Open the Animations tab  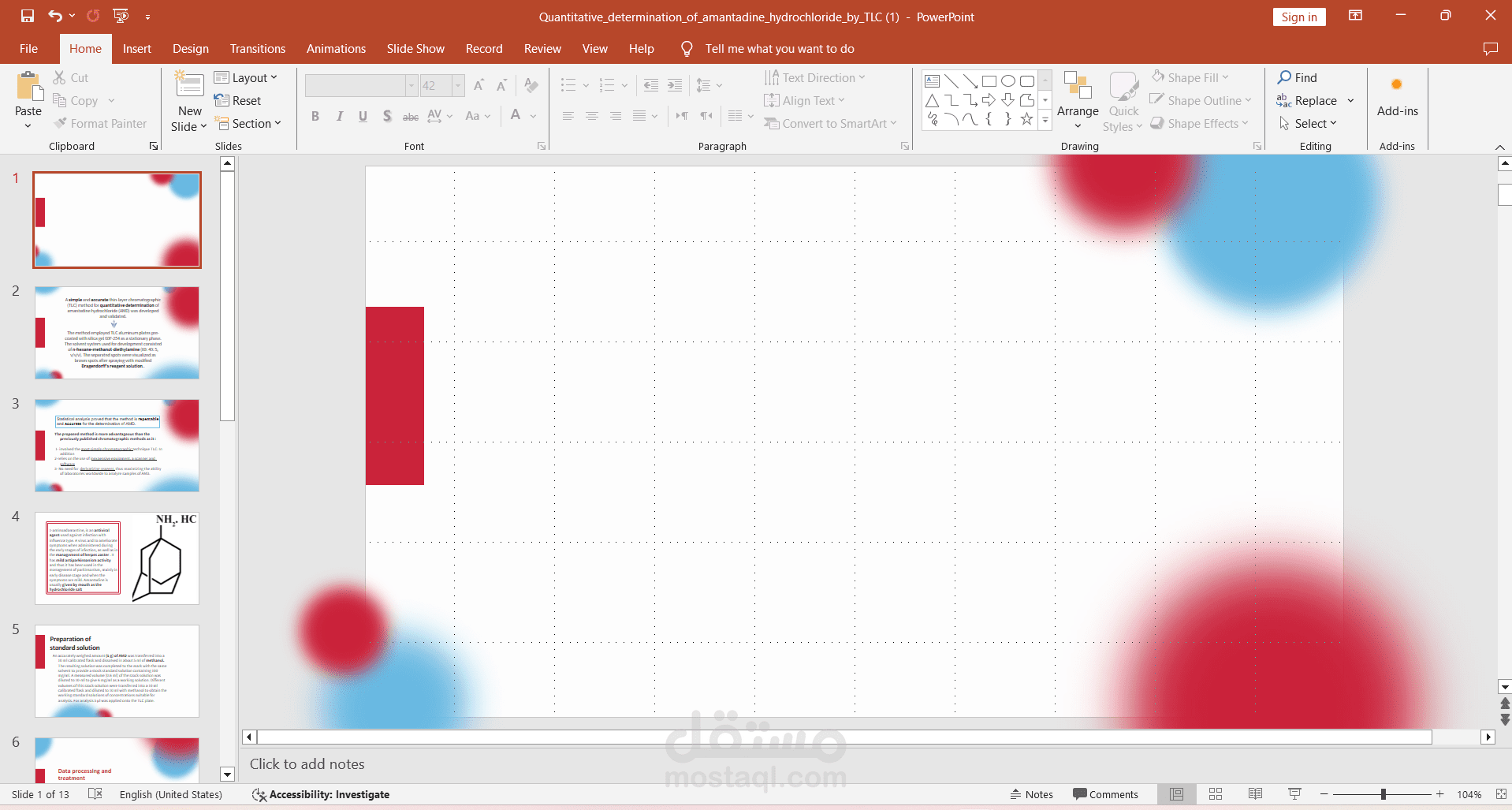tap(336, 49)
